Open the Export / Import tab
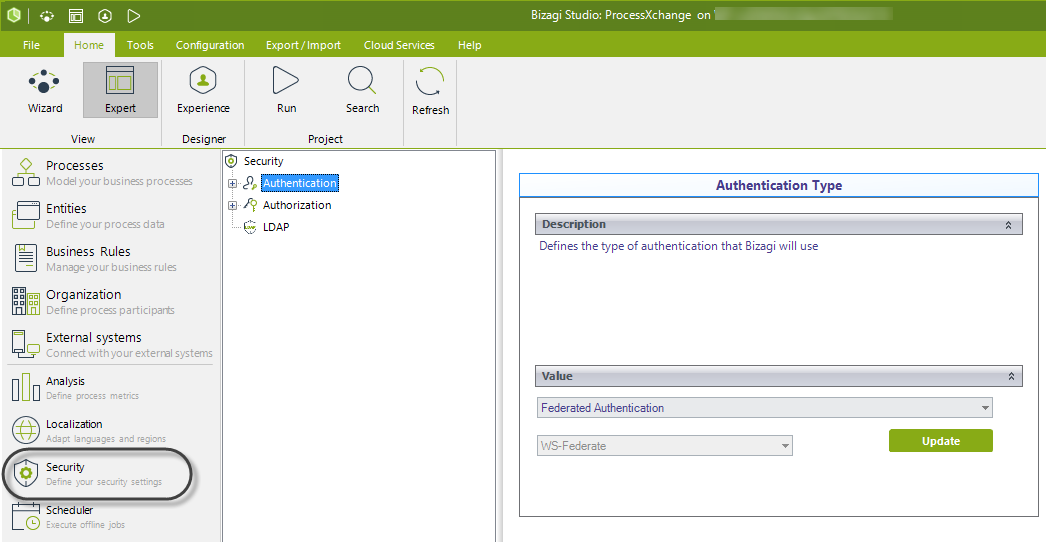Screen dimensions: 1046x542 coord(304,45)
